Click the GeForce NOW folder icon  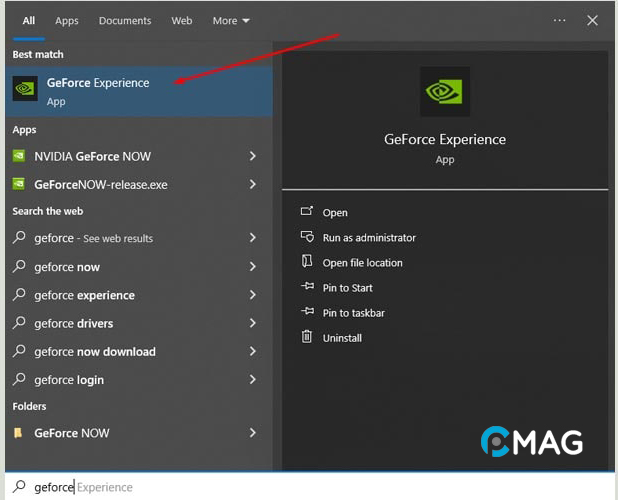pyautogui.click(x=19, y=433)
